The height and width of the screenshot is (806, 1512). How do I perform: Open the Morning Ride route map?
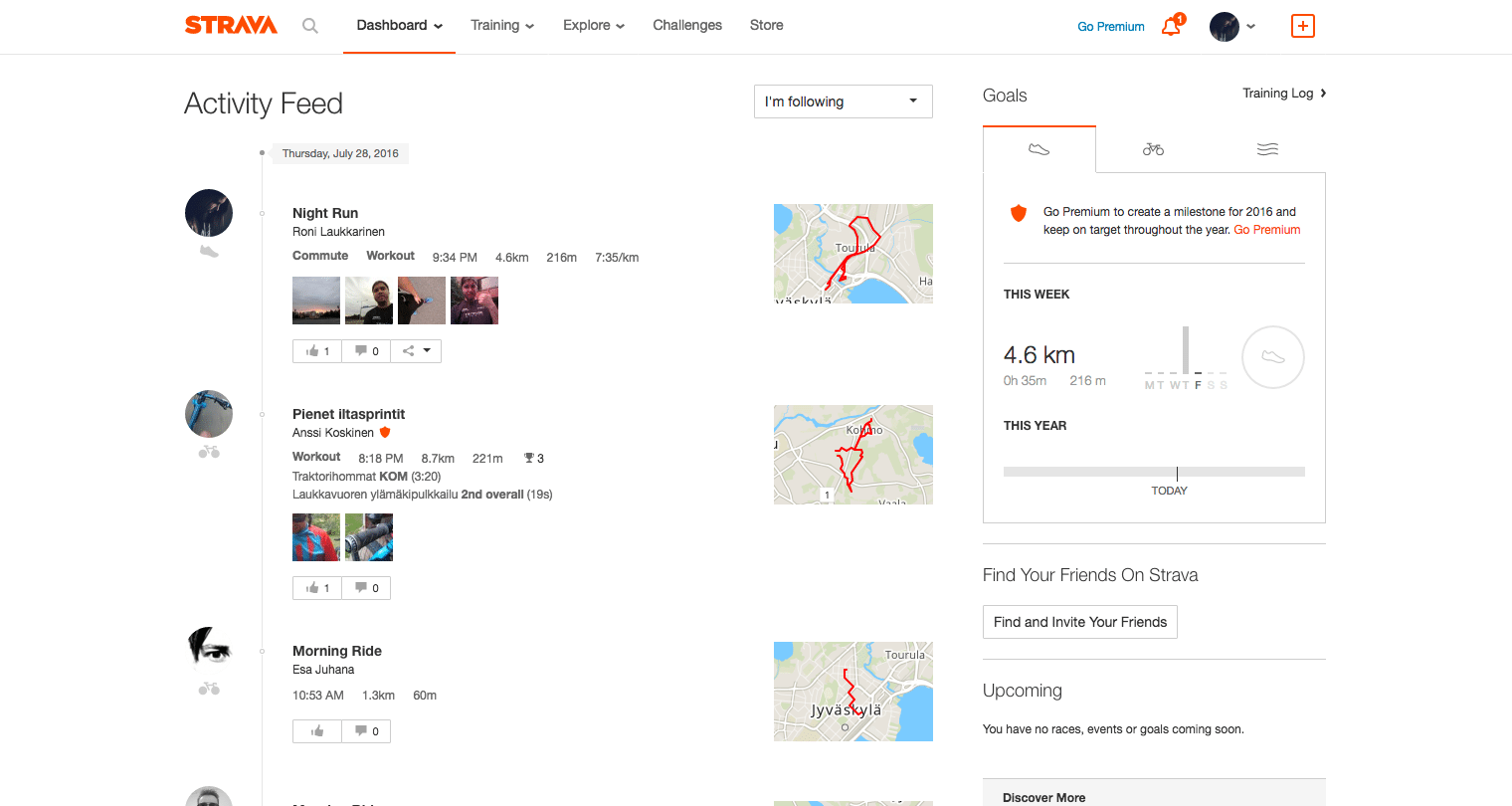853,692
